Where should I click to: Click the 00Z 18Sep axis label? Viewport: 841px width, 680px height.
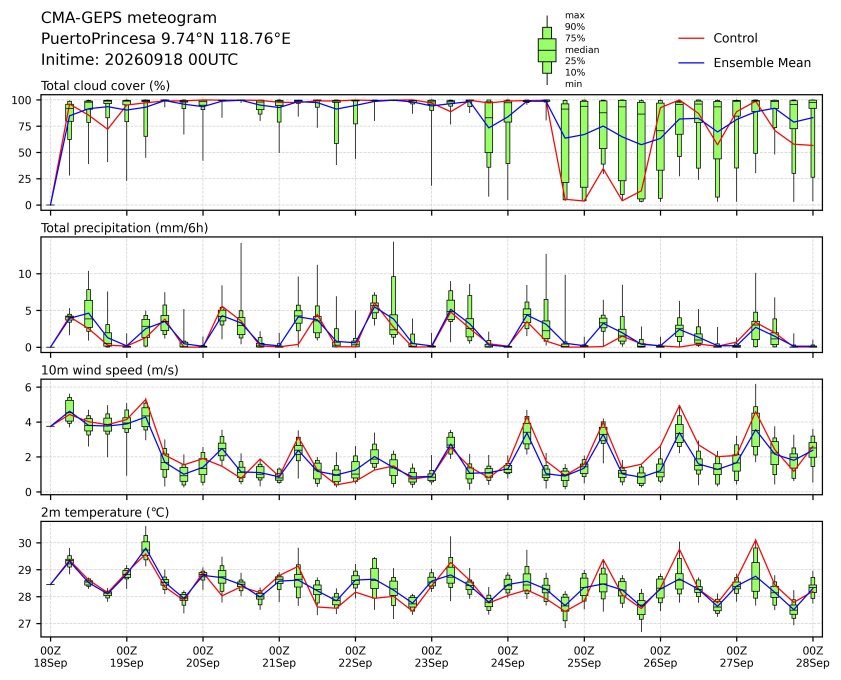click(50, 657)
